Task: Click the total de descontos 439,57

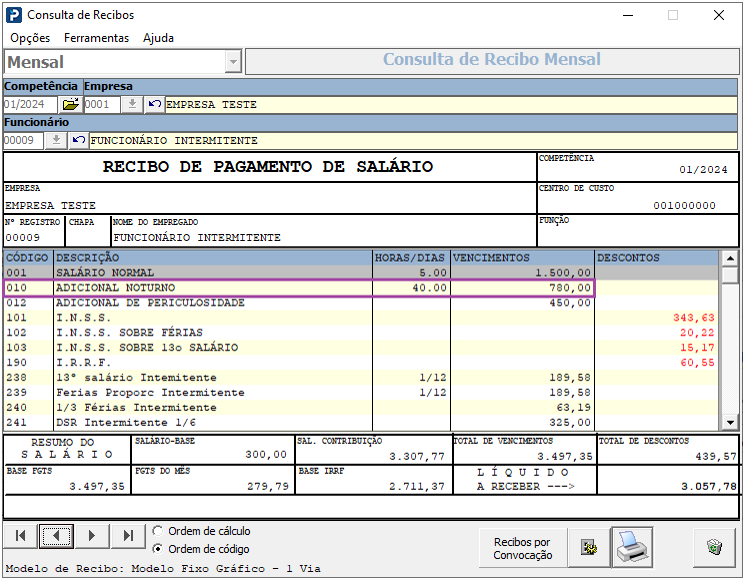Action: click(x=716, y=456)
